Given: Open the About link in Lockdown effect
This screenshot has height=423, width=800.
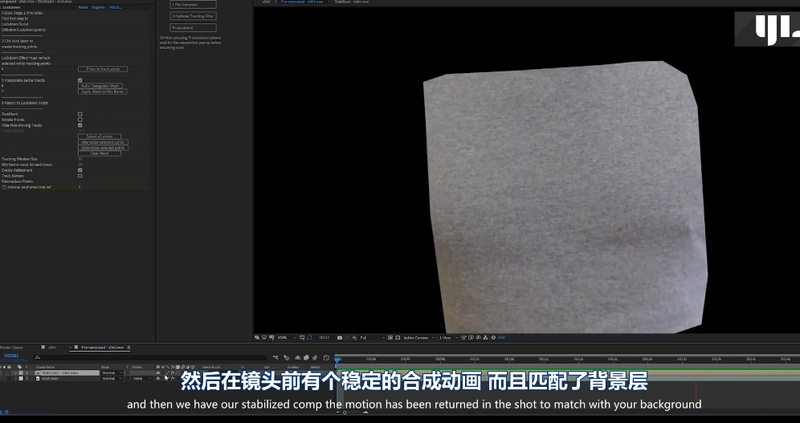Looking at the screenshot, I should (x=115, y=7).
